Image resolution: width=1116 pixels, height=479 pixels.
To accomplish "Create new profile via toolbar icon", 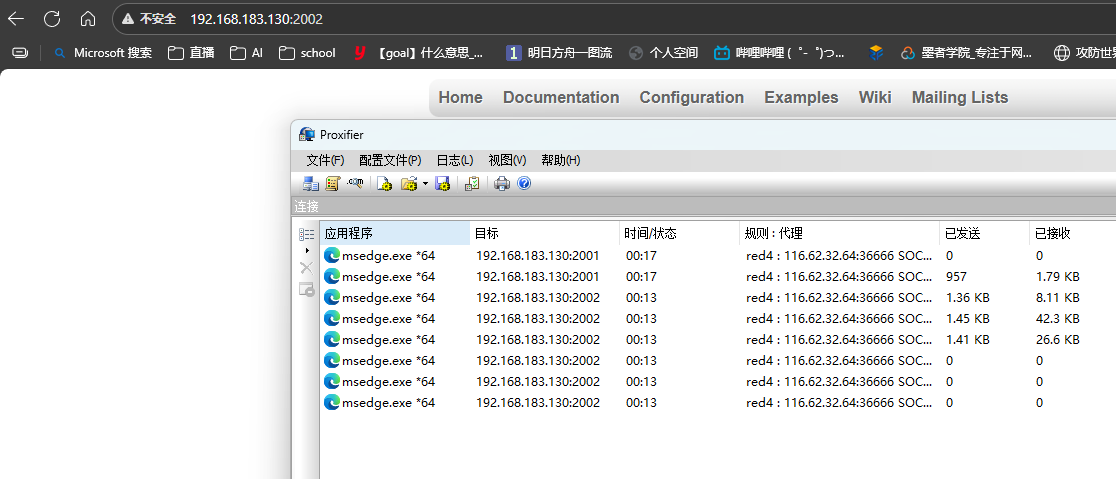I will point(385,184).
